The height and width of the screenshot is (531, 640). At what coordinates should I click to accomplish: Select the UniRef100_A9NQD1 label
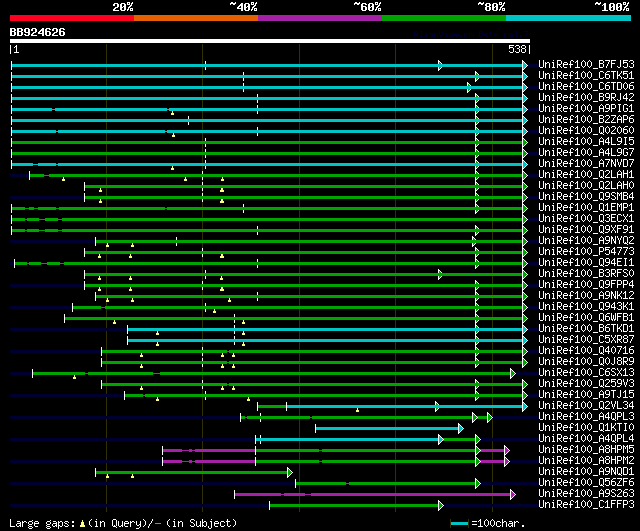point(586,472)
